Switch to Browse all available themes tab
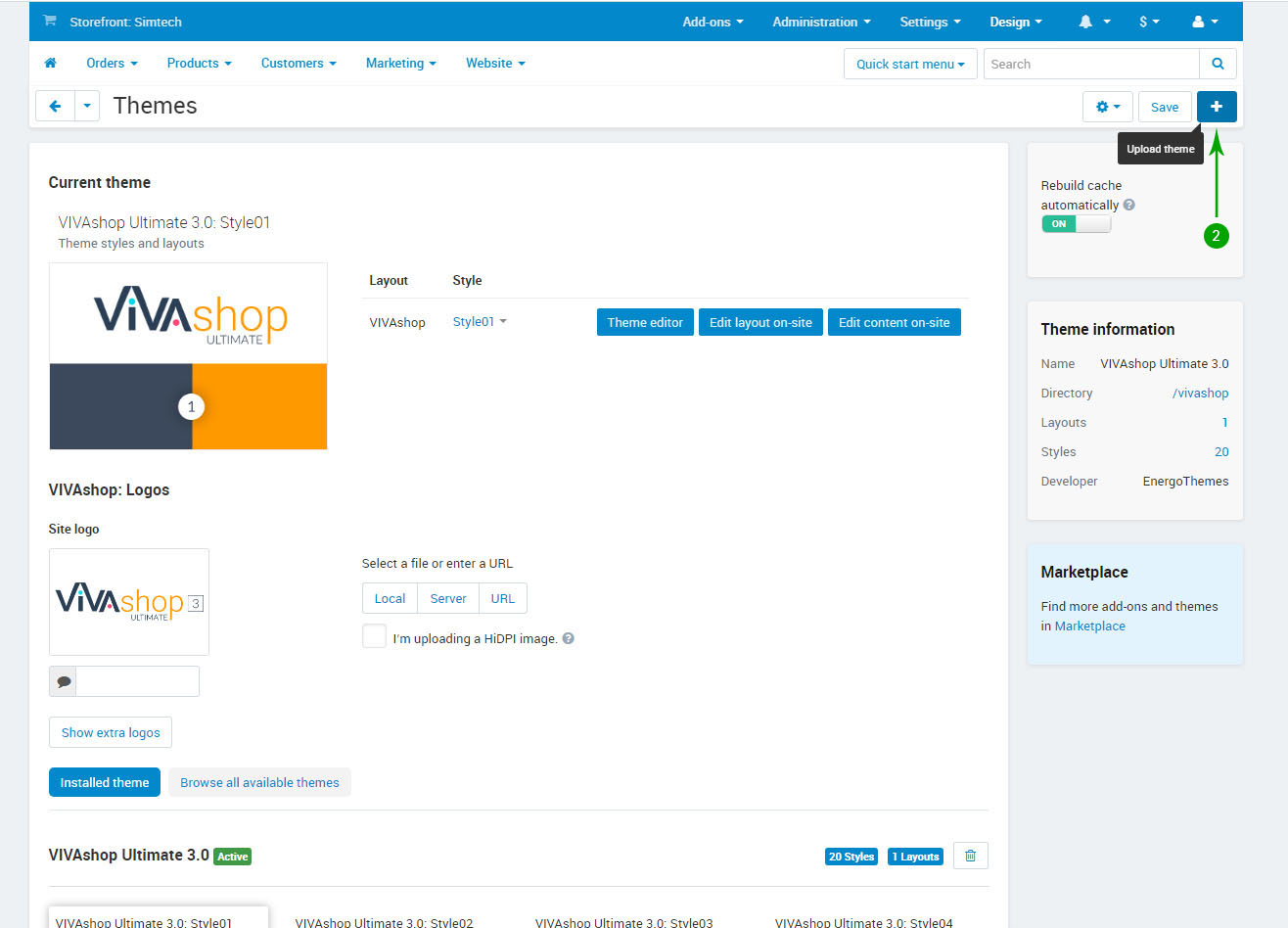The width and height of the screenshot is (1288, 928). coord(259,782)
